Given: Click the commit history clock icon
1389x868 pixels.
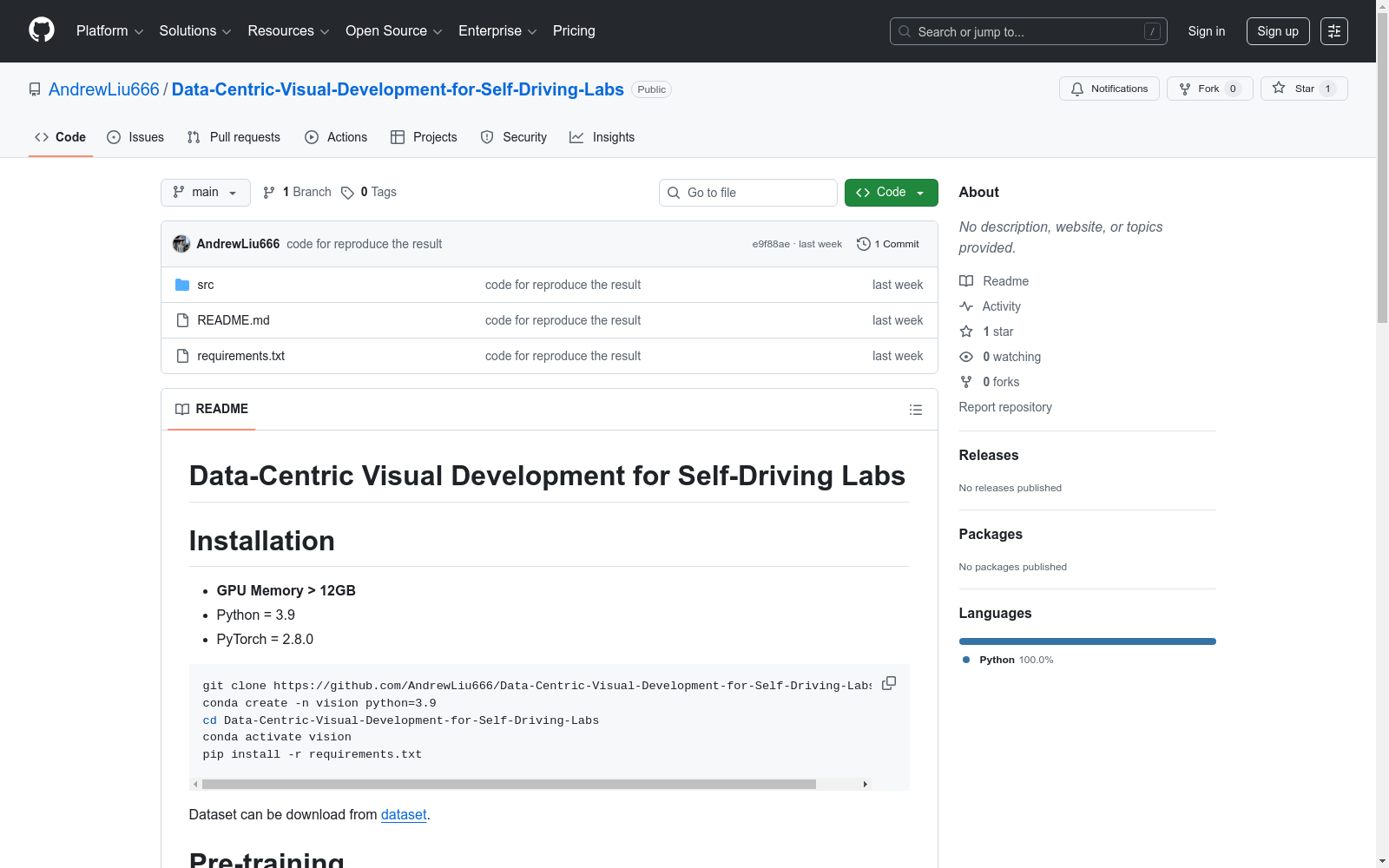Looking at the screenshot, I should tap(864, 244).
